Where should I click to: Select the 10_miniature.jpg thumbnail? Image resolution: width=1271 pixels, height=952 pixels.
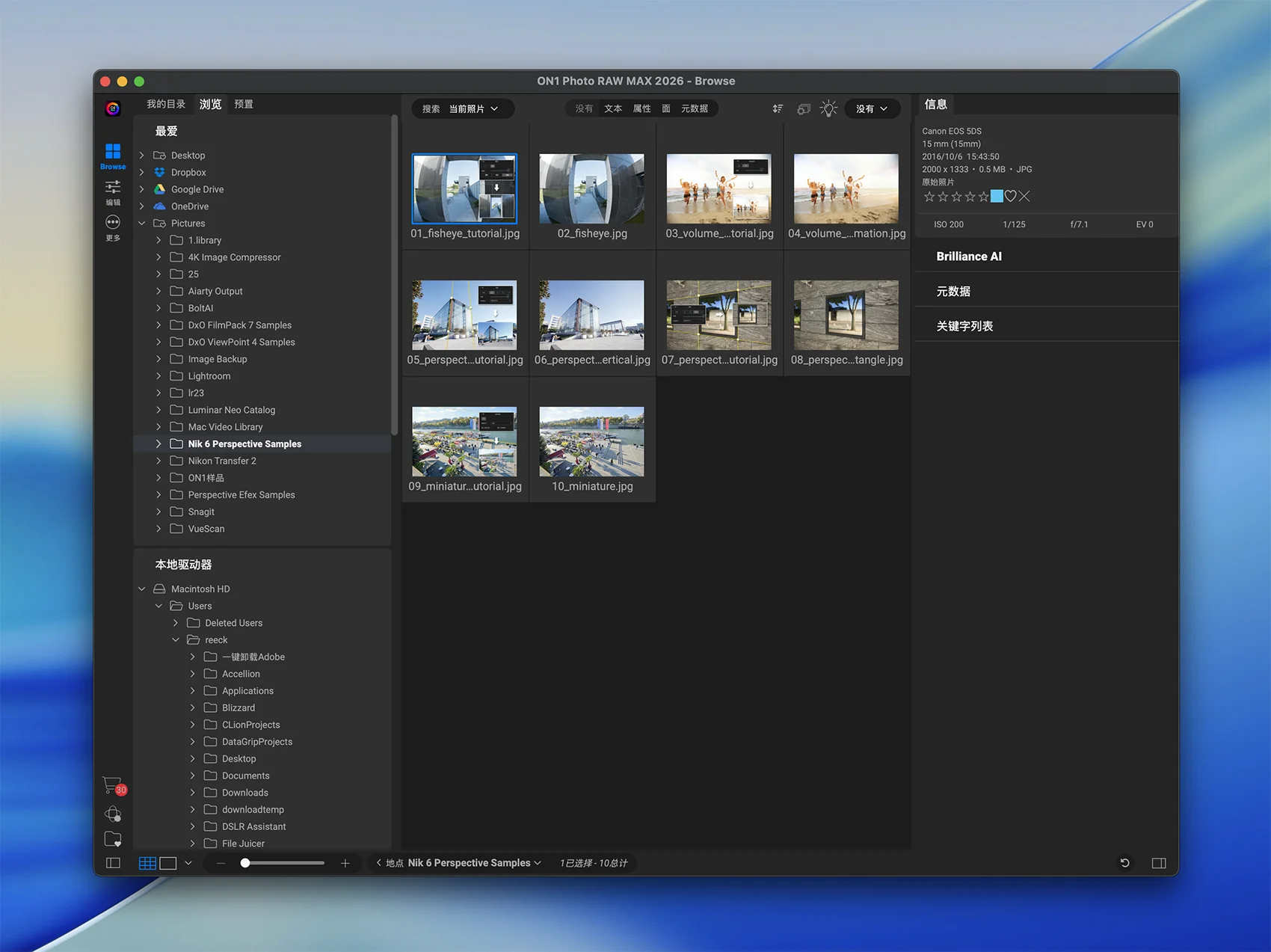click(591, 442)
